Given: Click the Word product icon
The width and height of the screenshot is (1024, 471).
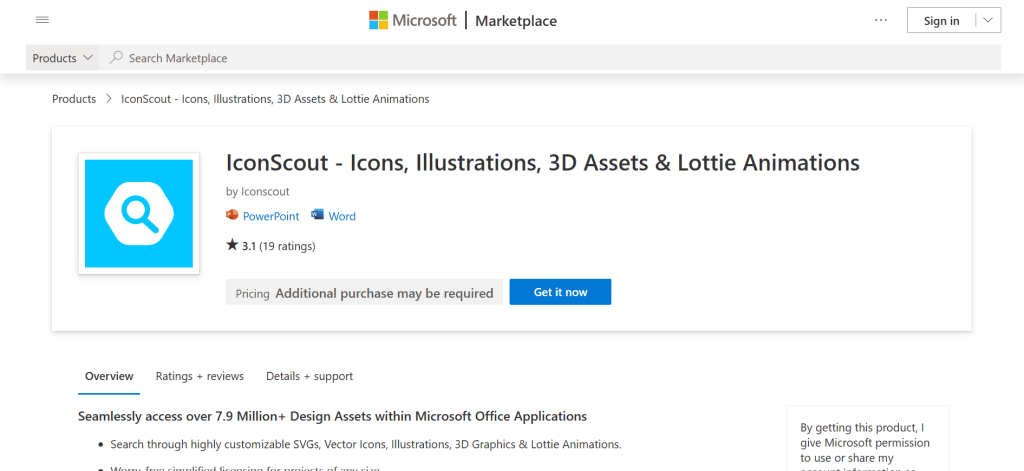Looking at the screenshot, I should pyautogui.click(x=318, y=215).
